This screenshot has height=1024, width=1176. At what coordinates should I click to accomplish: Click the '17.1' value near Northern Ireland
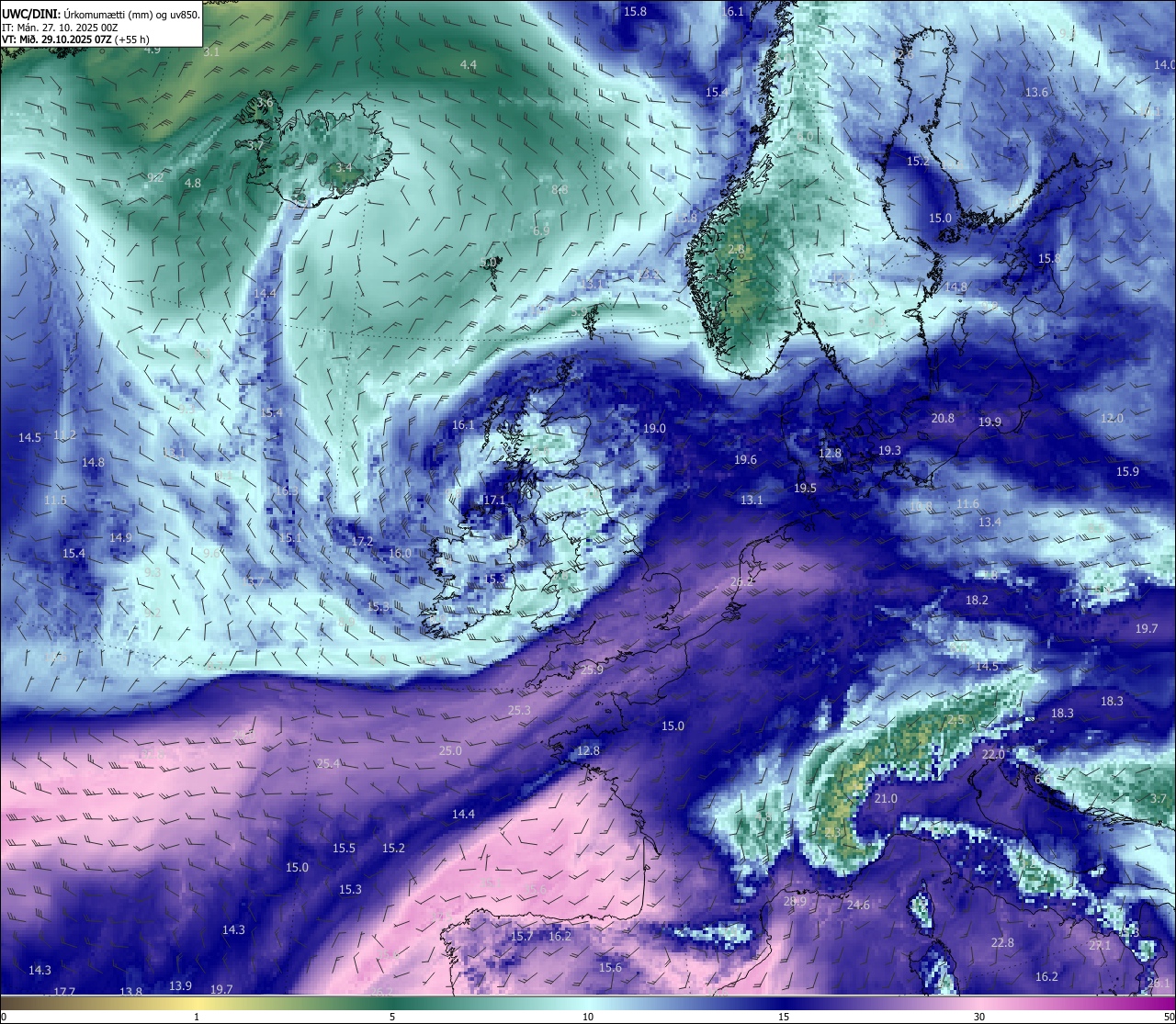(494, 500)
